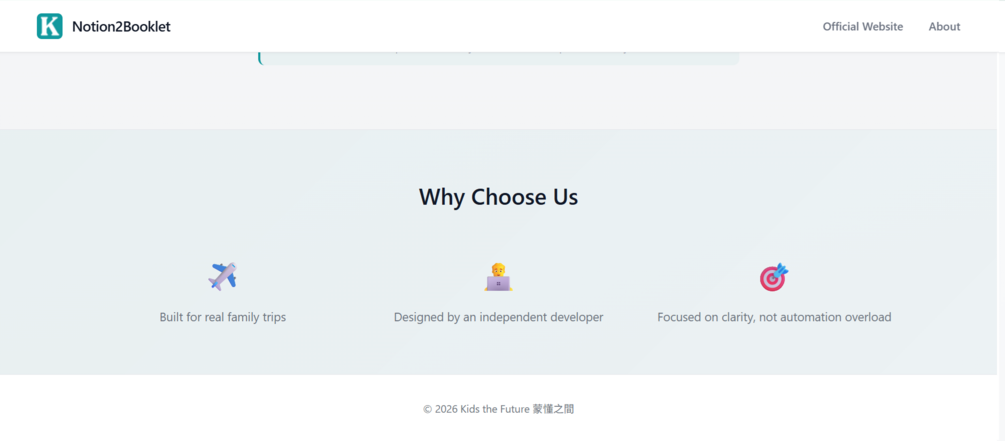Click the teal K logo icon
This screenshot has width=1005, height=441.
tap(49, 26)
